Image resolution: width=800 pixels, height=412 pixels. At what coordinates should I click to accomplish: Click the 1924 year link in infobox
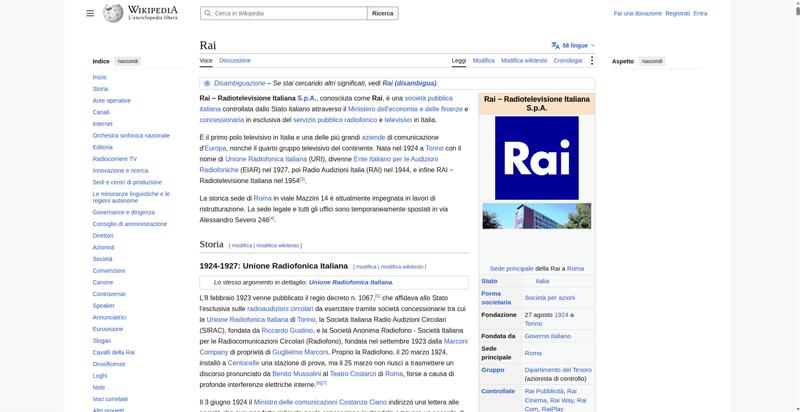tap(561, 315)
